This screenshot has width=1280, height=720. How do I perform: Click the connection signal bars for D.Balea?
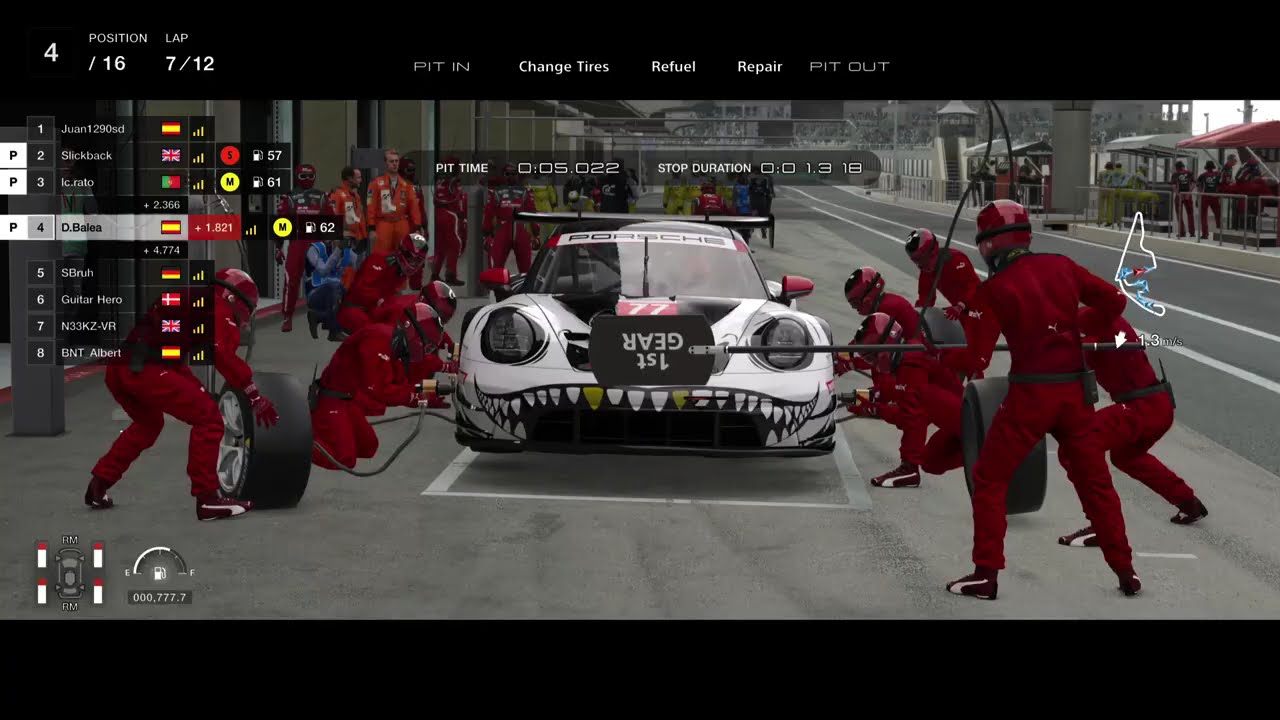[251, 229]
